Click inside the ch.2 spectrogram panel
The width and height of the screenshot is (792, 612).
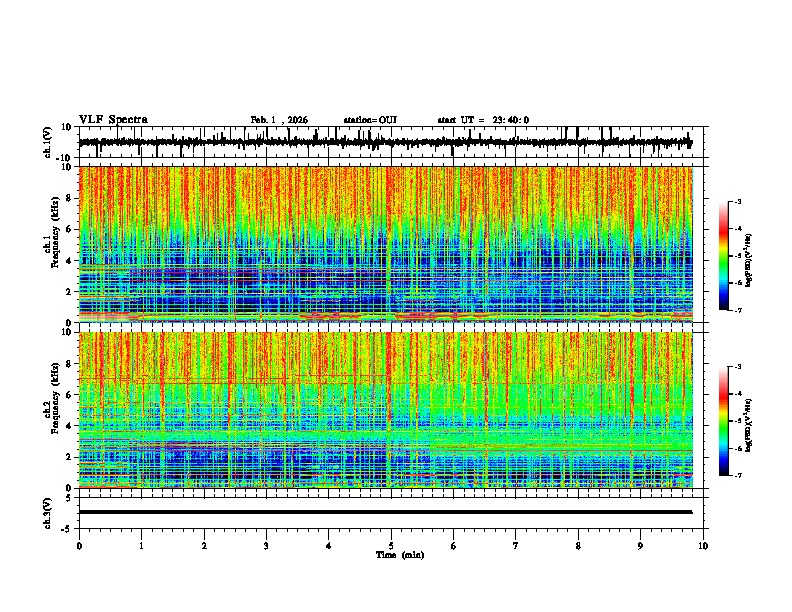point(385,410)
